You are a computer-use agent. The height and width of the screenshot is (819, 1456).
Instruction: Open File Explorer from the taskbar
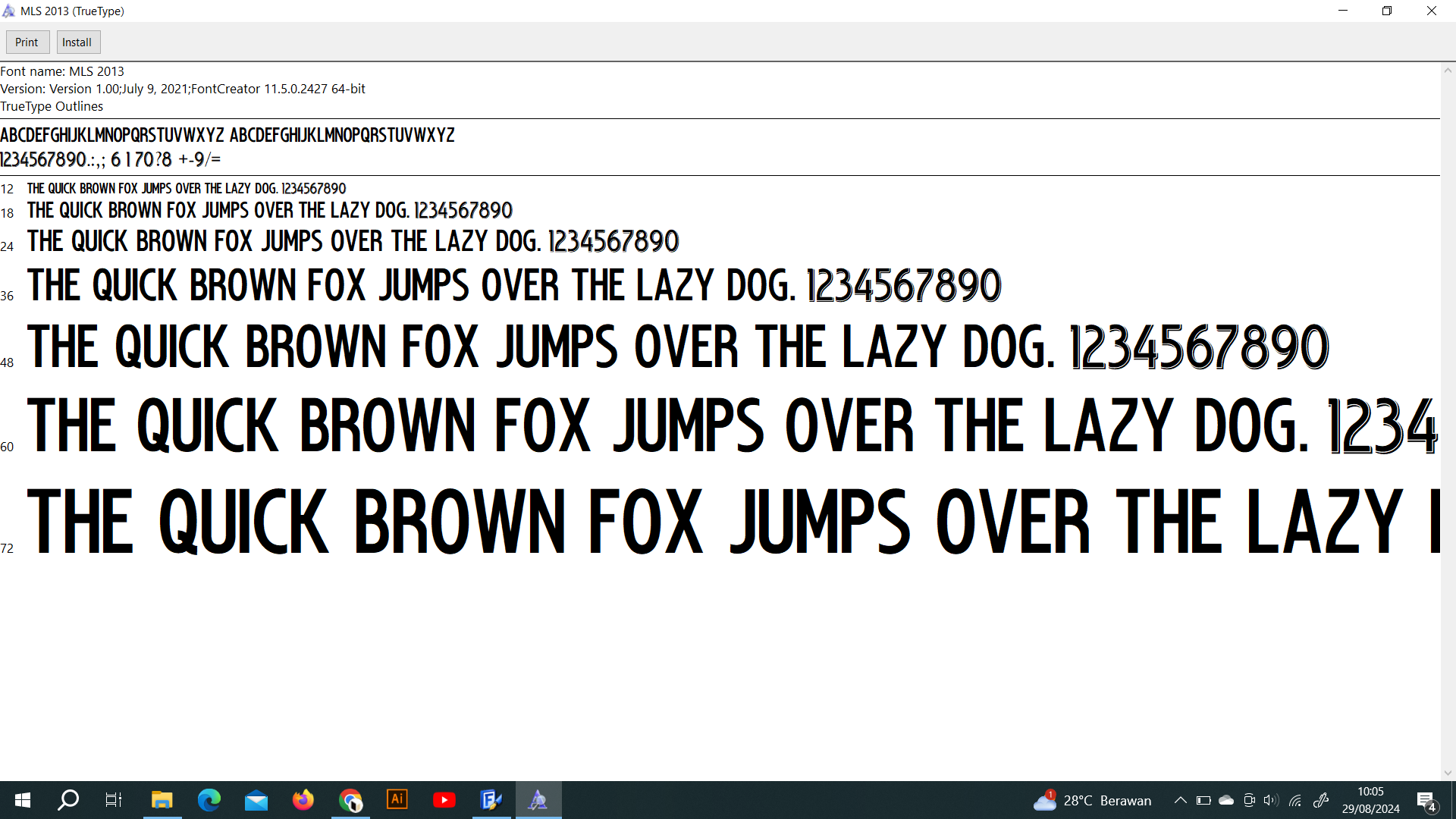(x=162, y=800)
